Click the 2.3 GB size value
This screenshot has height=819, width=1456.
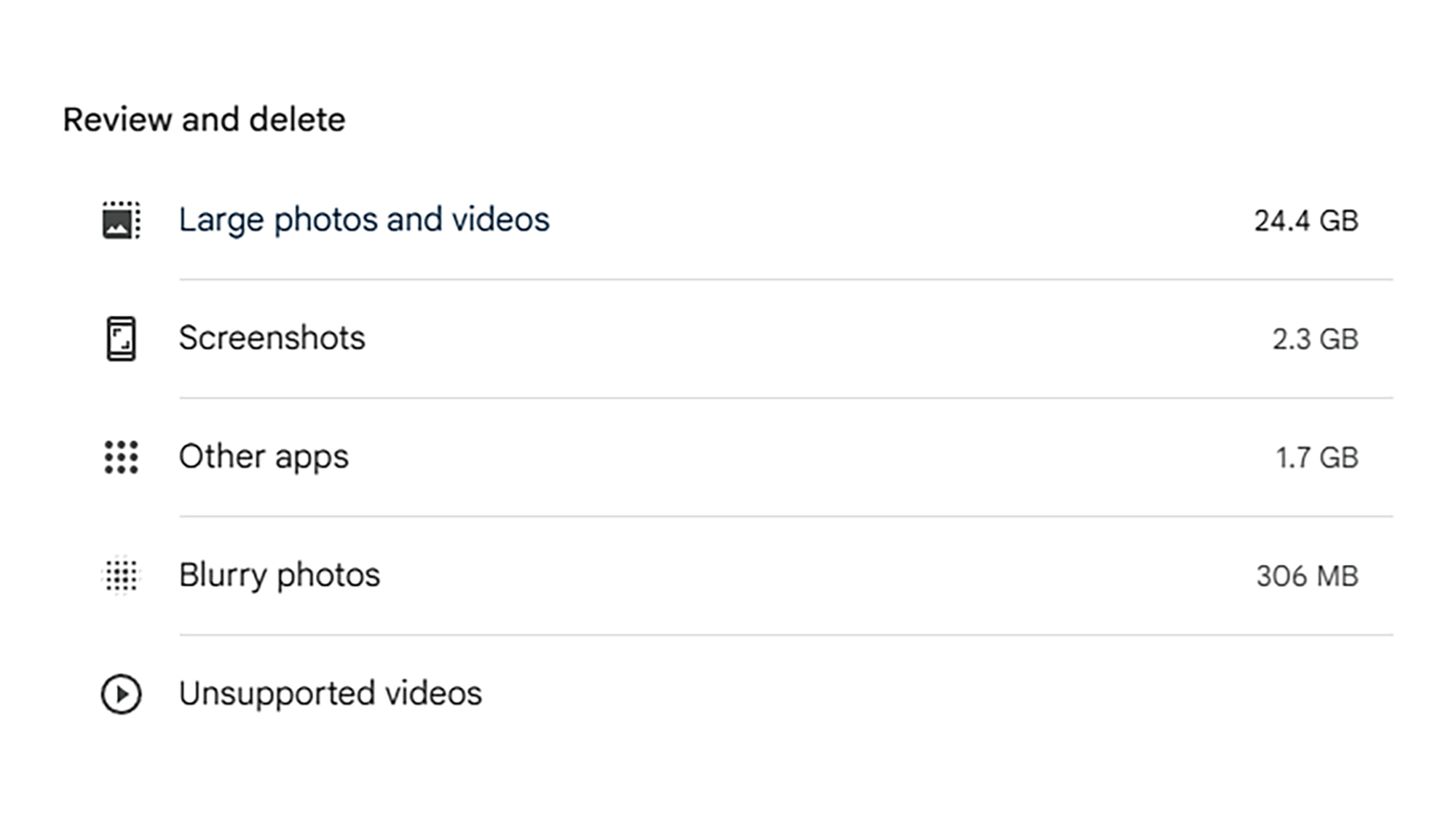[1315, 337]
